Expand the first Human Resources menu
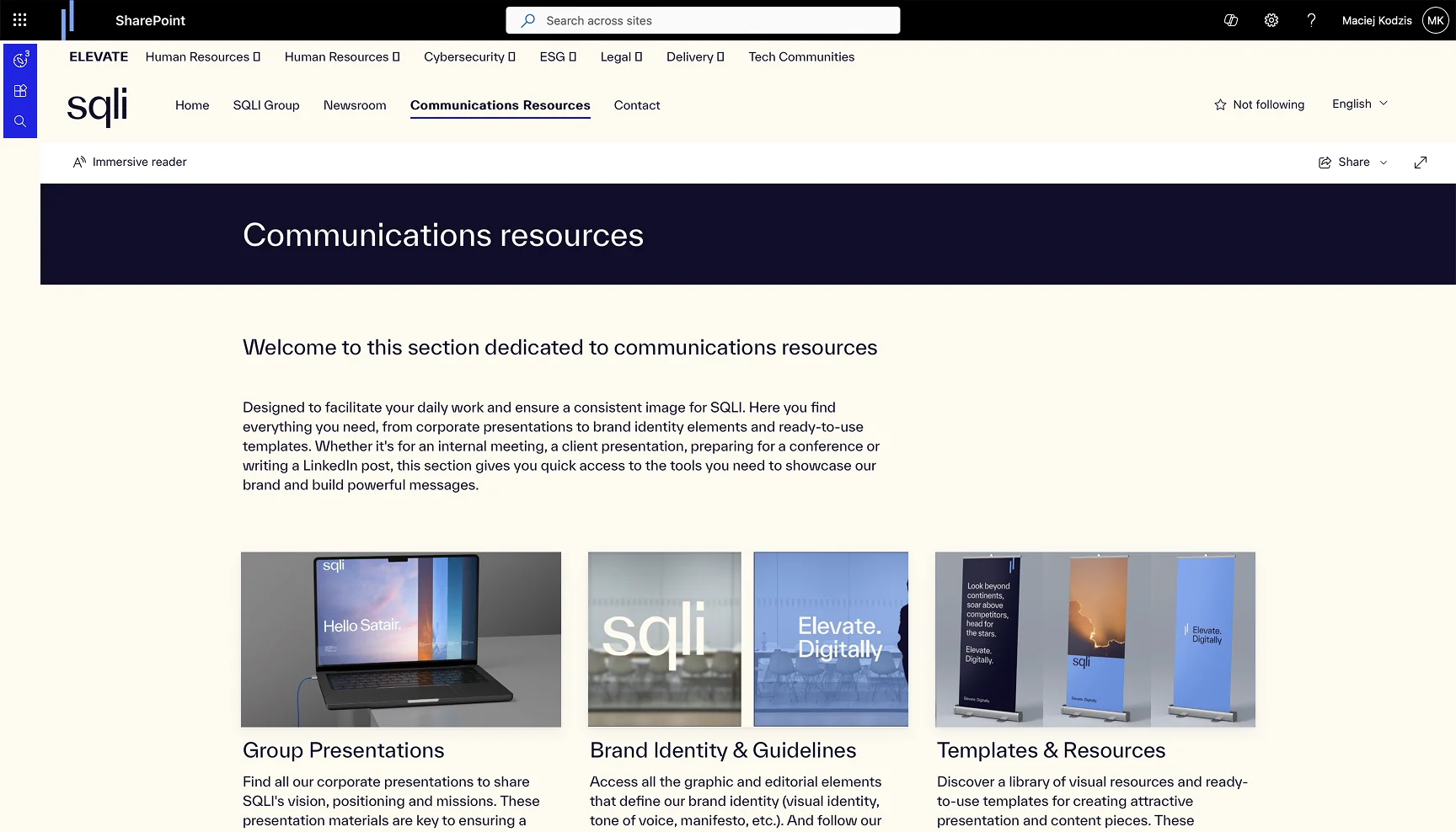Image resolution: width=1456 pixels, height=832 pixels. (x=203, y=56)
